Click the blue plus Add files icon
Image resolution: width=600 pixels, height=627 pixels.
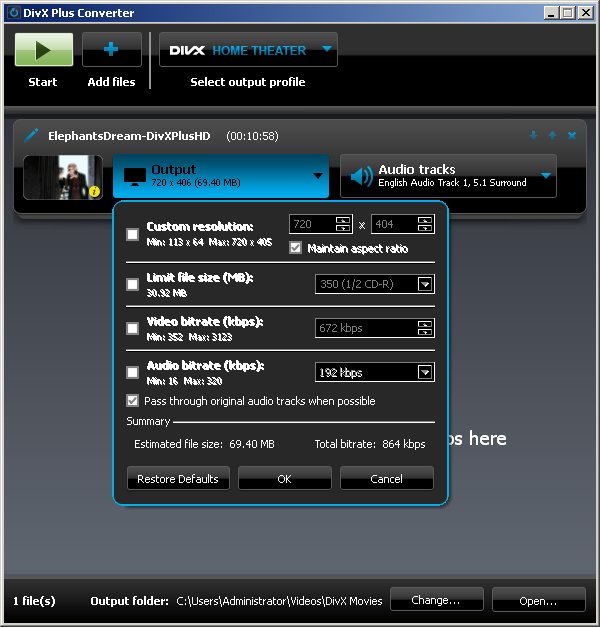click(111, 49)
